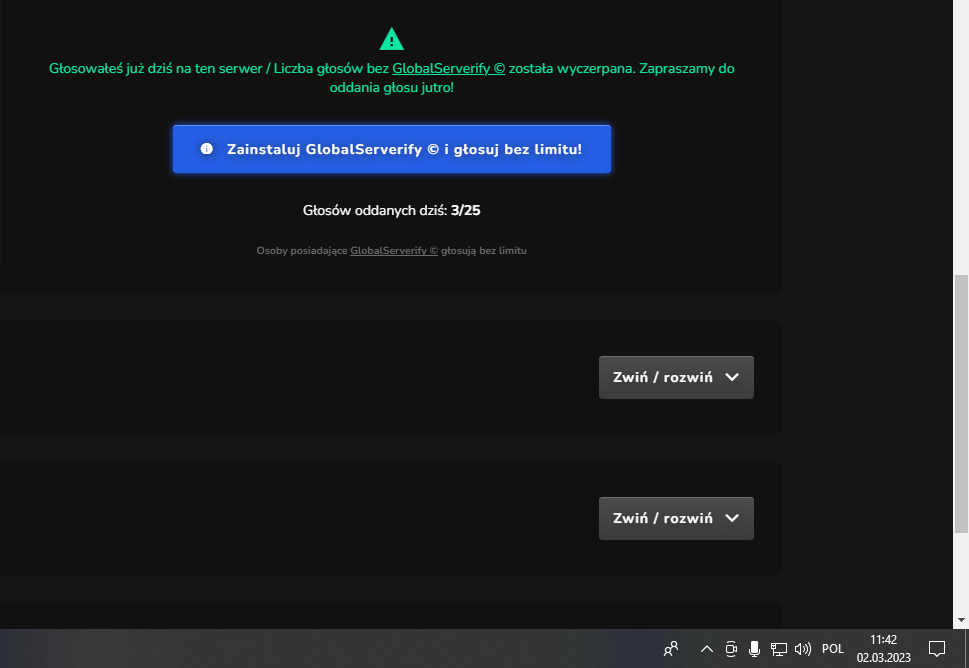The image size is (969, 668).
Task: Collapse first section with Zwiń / rozwiń
Action: 676,378
